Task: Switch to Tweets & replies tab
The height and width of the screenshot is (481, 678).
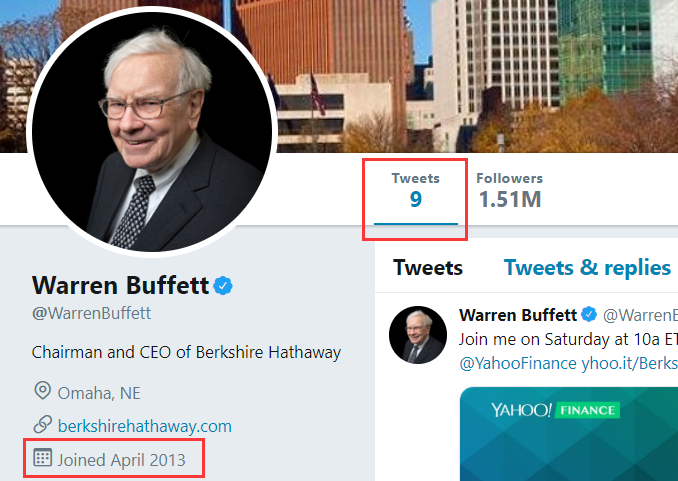Action: 587,267
